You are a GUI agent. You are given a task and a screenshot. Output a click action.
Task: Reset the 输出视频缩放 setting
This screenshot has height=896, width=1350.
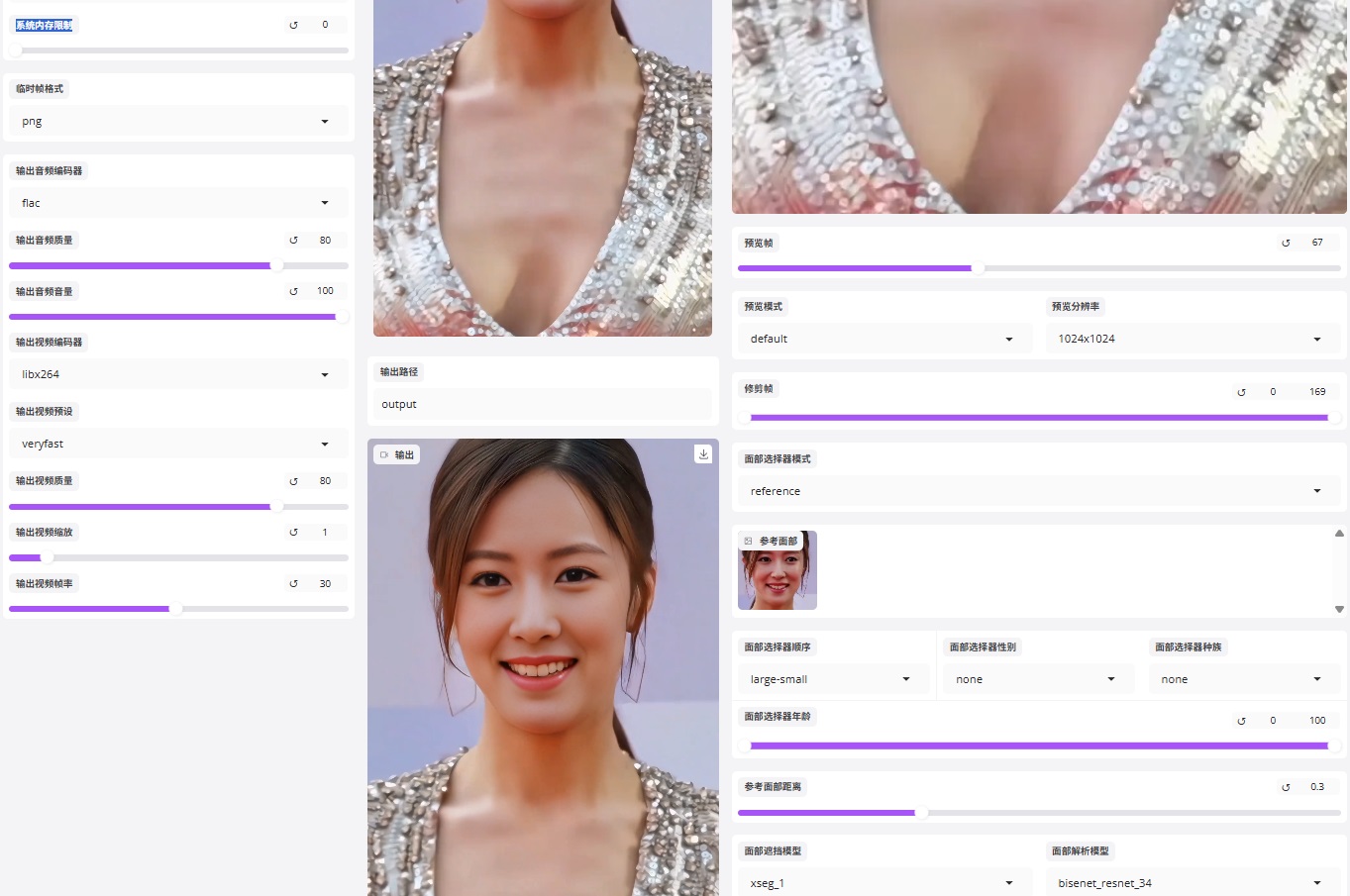(x=293, y=533)
